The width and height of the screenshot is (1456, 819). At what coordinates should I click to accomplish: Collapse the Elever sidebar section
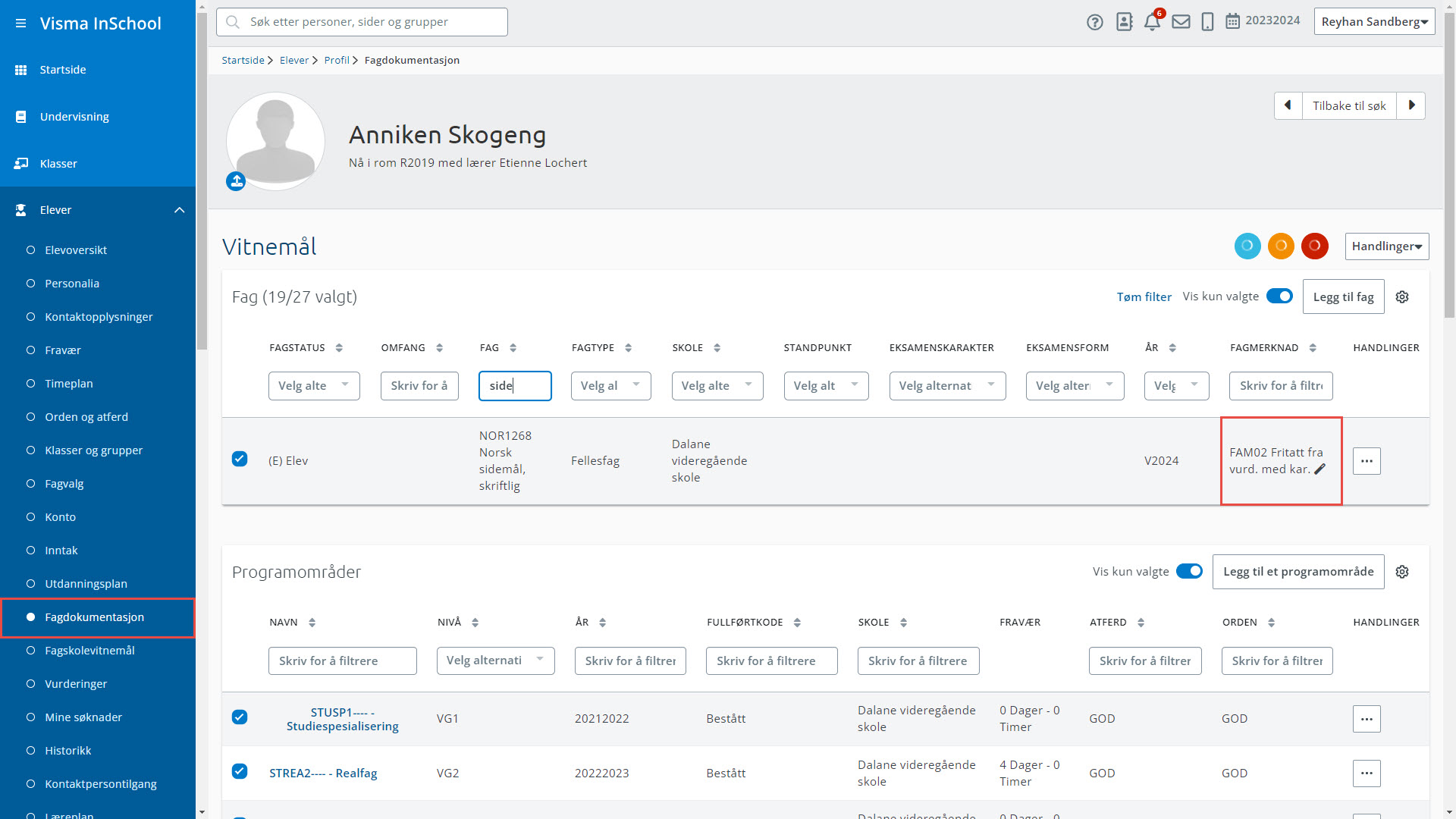[x=179, y=210]
